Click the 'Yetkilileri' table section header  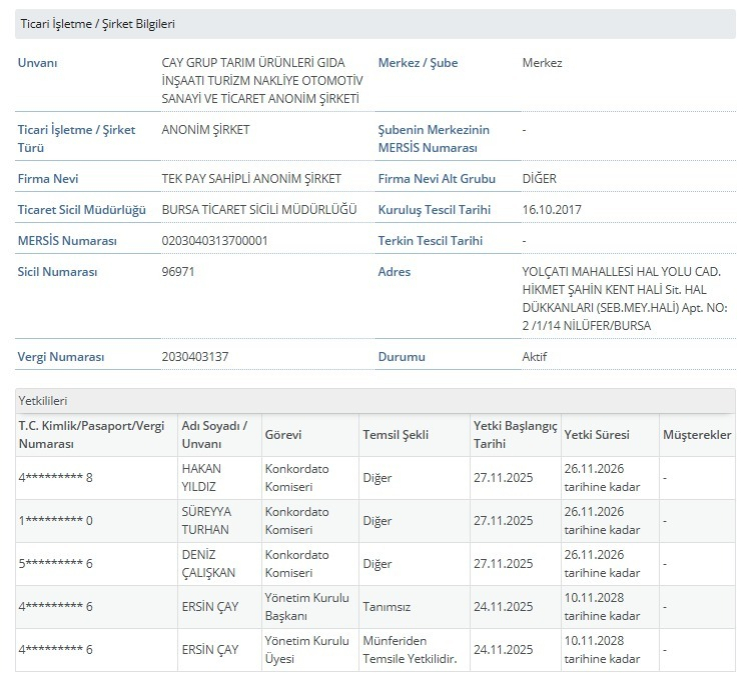click(x=43, y=400)
